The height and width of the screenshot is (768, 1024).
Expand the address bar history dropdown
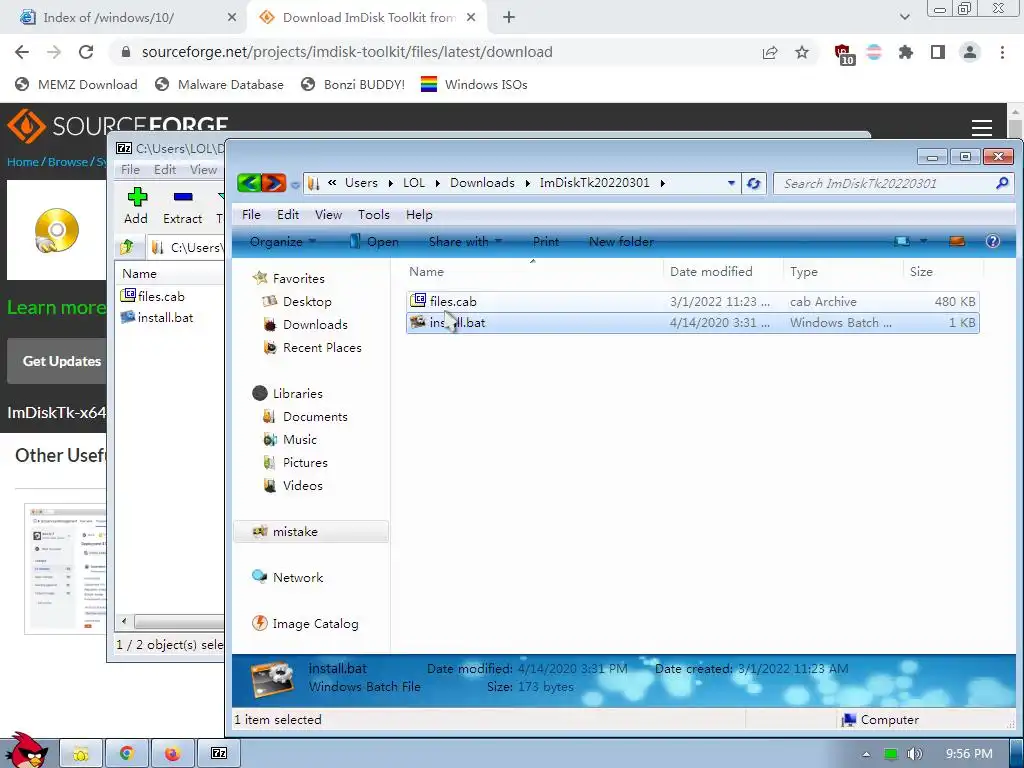(731, 184)
